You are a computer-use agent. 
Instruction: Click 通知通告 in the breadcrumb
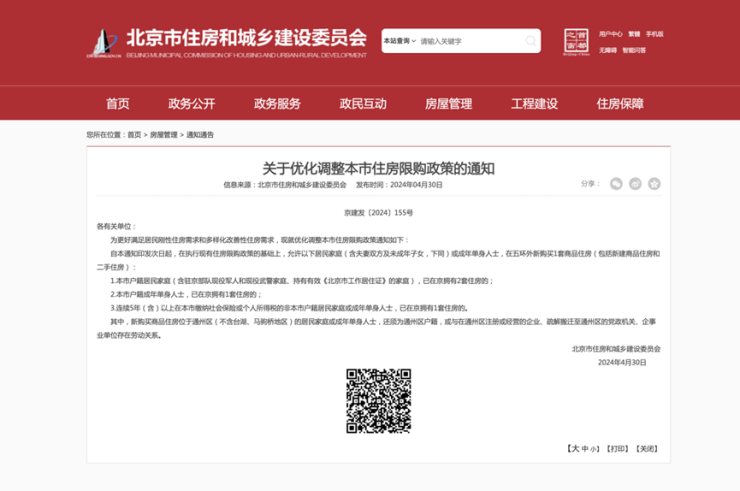coord(199,134)
